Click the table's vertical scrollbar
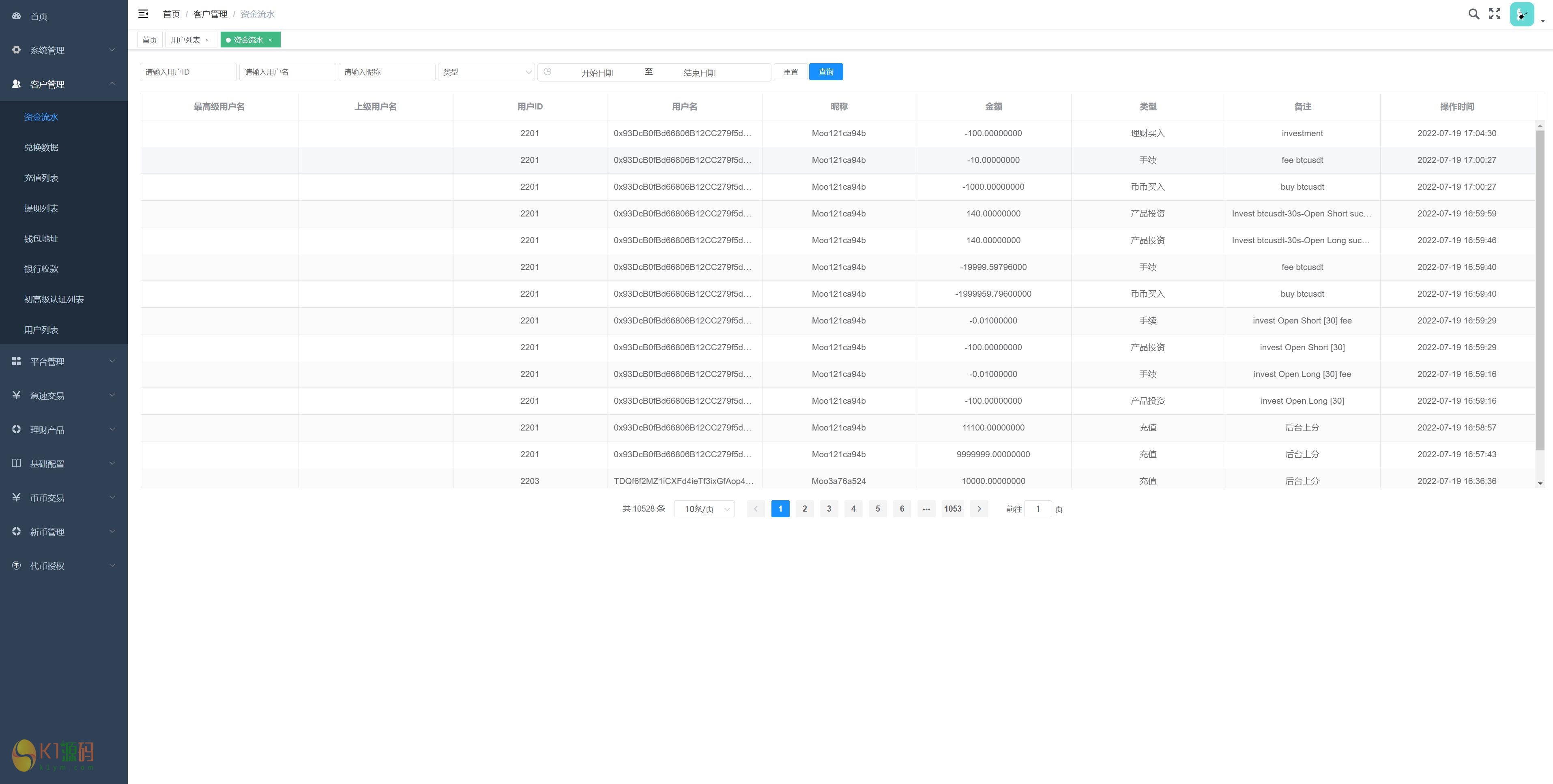1553x784 pixels. (x=1540, y=289)
